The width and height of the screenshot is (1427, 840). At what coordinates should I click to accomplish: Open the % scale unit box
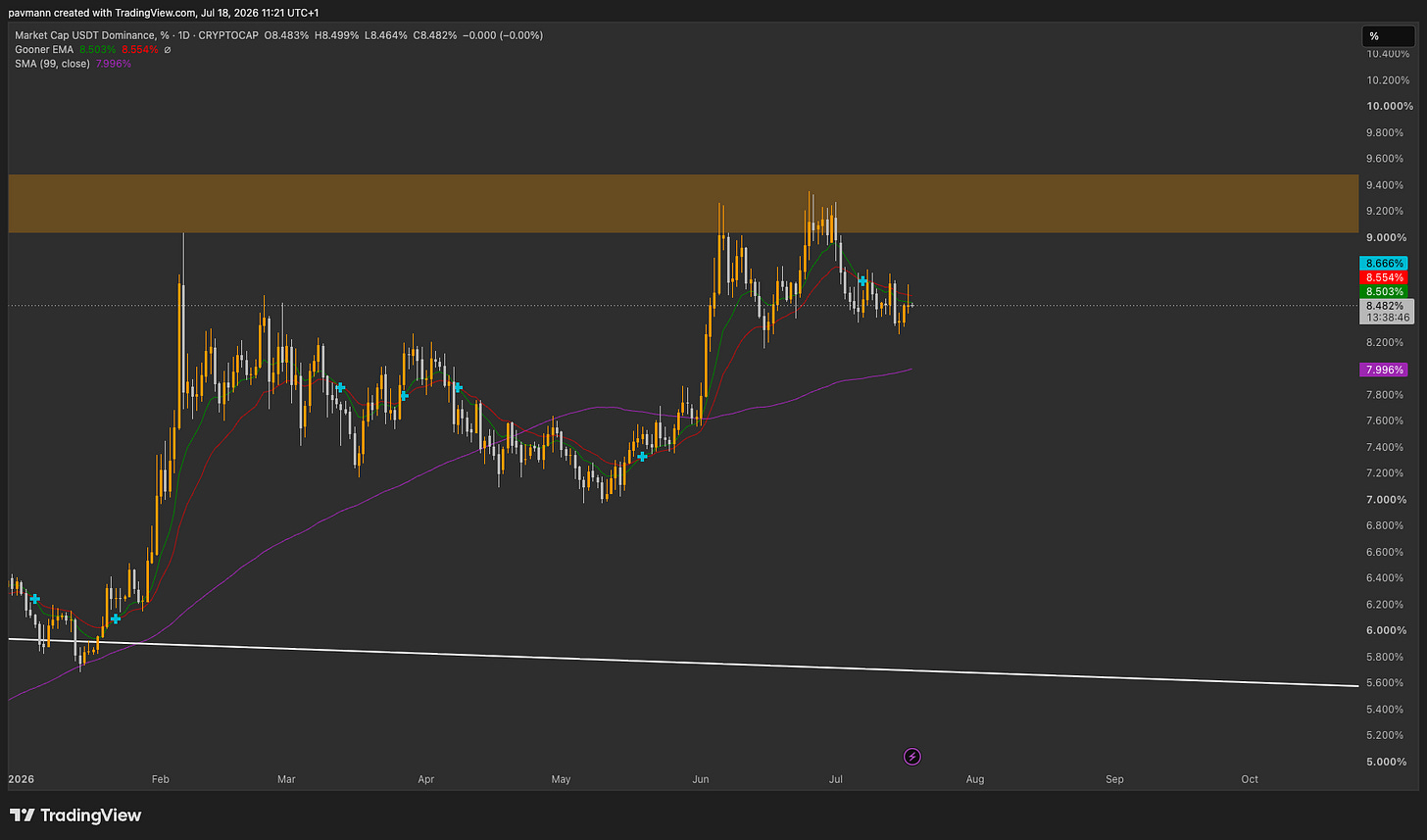click(x=1387, y=36)
